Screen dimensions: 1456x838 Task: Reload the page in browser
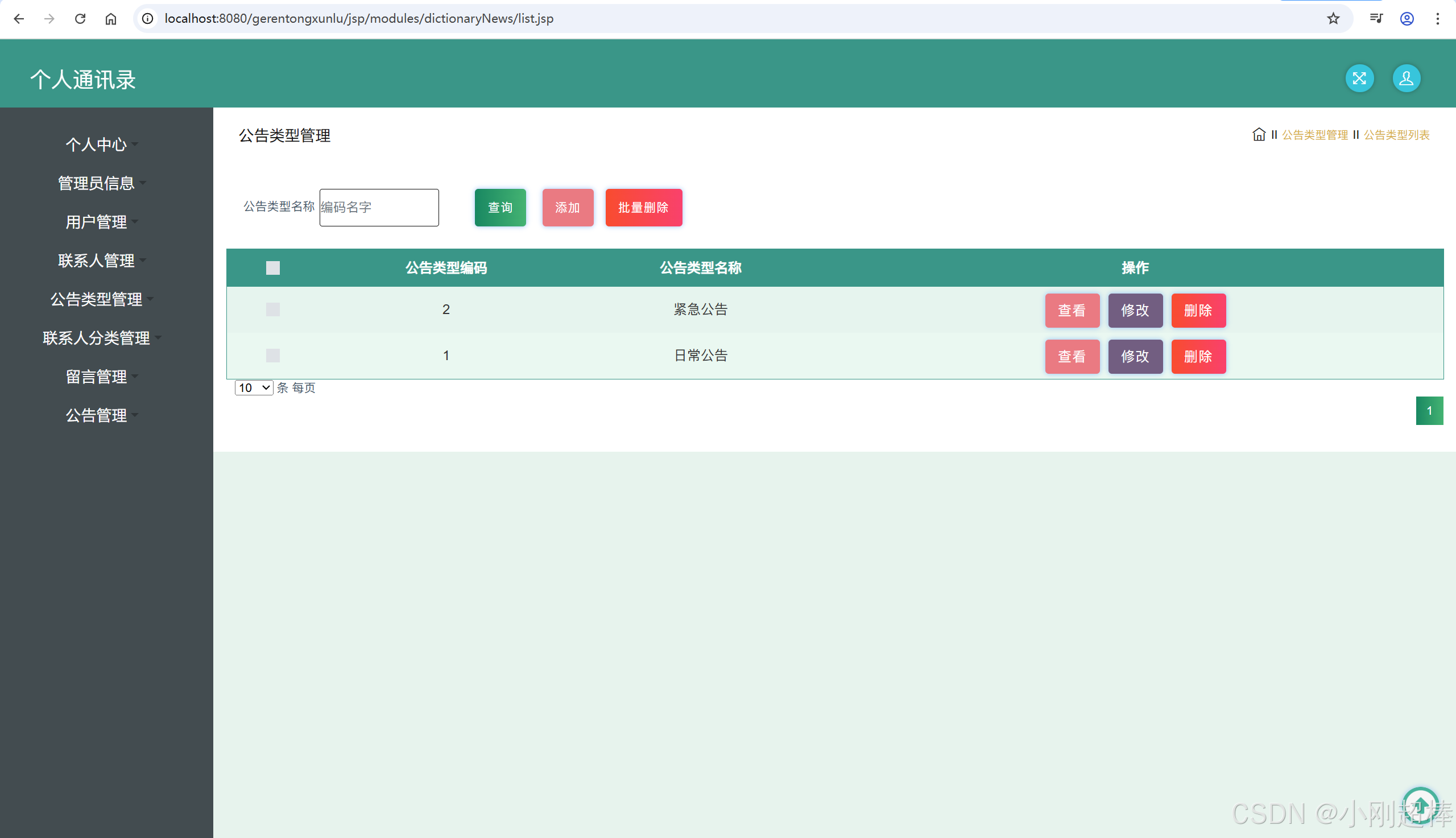(80, 18)
